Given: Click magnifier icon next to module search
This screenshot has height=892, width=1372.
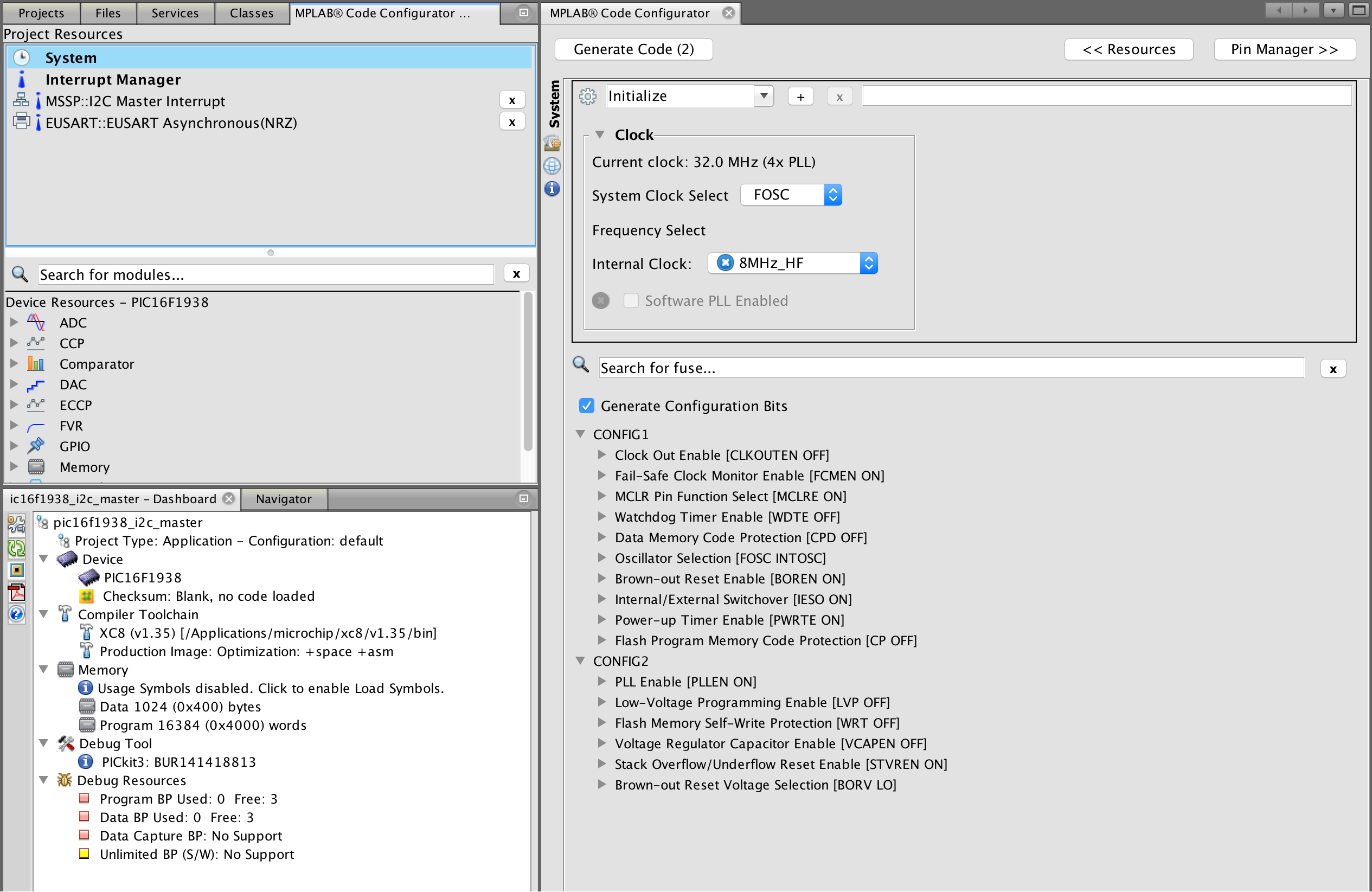Looking at the screenshot, I should pos(20,274).
